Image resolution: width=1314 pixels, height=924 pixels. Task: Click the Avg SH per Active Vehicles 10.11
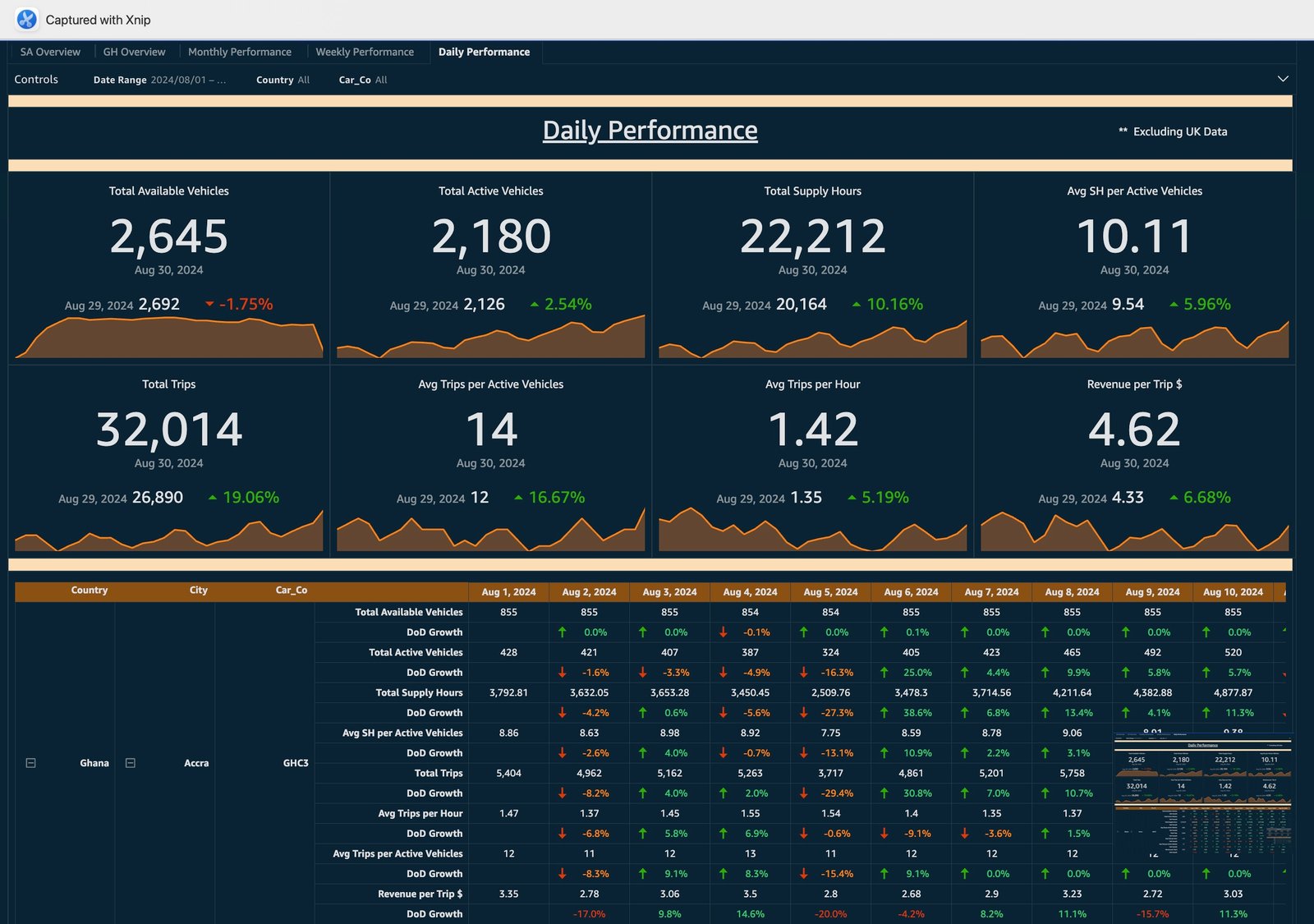[1135, 237]
